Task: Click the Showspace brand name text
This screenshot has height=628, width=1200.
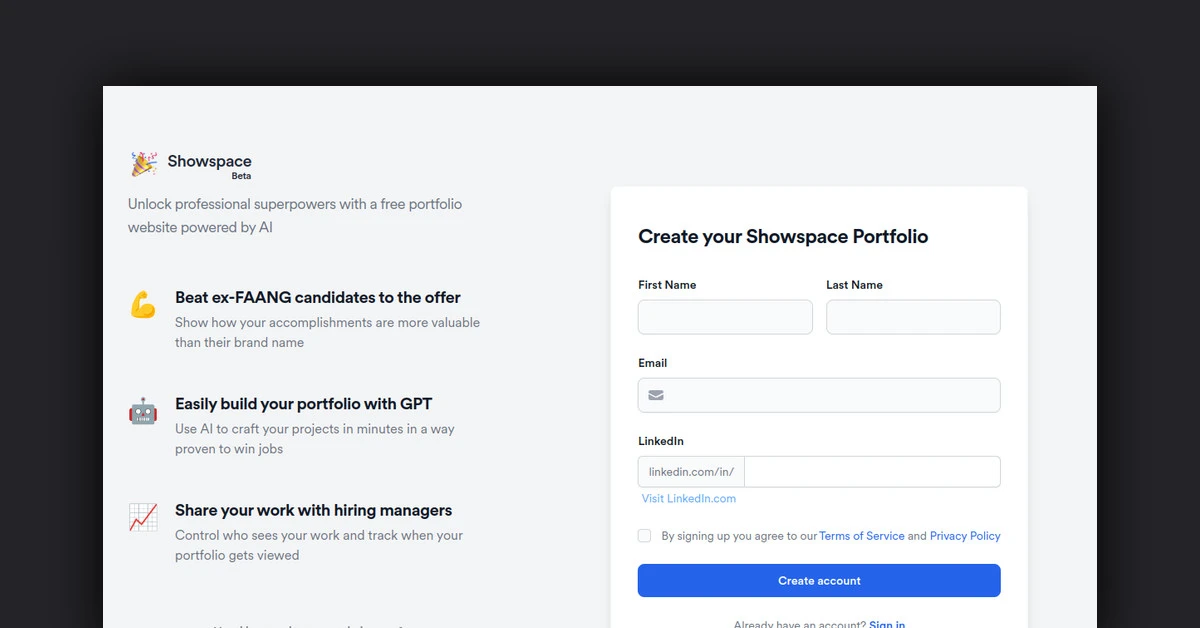Action: [209, 161]
